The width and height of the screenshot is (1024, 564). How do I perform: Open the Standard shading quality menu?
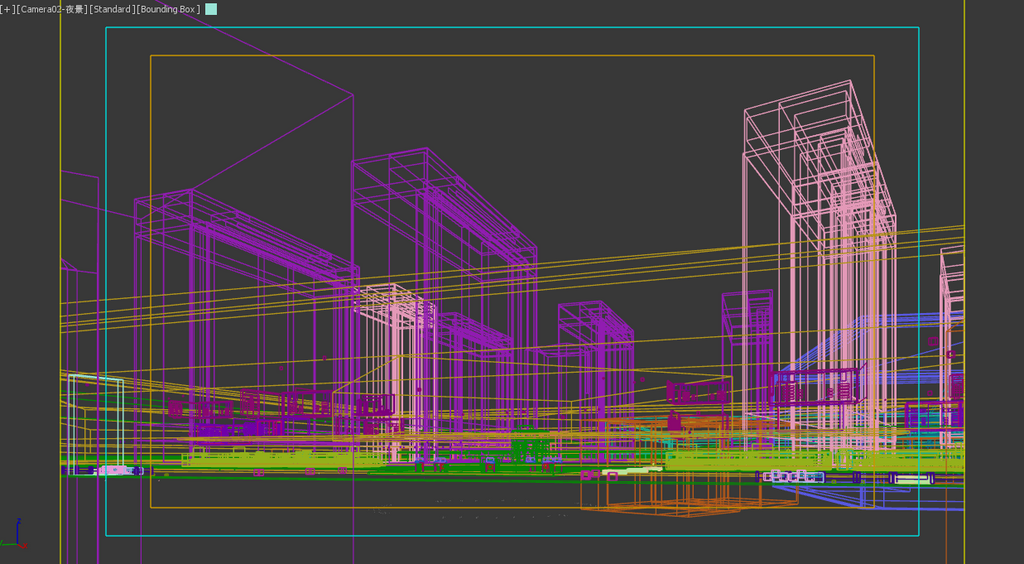click(111, 9)
